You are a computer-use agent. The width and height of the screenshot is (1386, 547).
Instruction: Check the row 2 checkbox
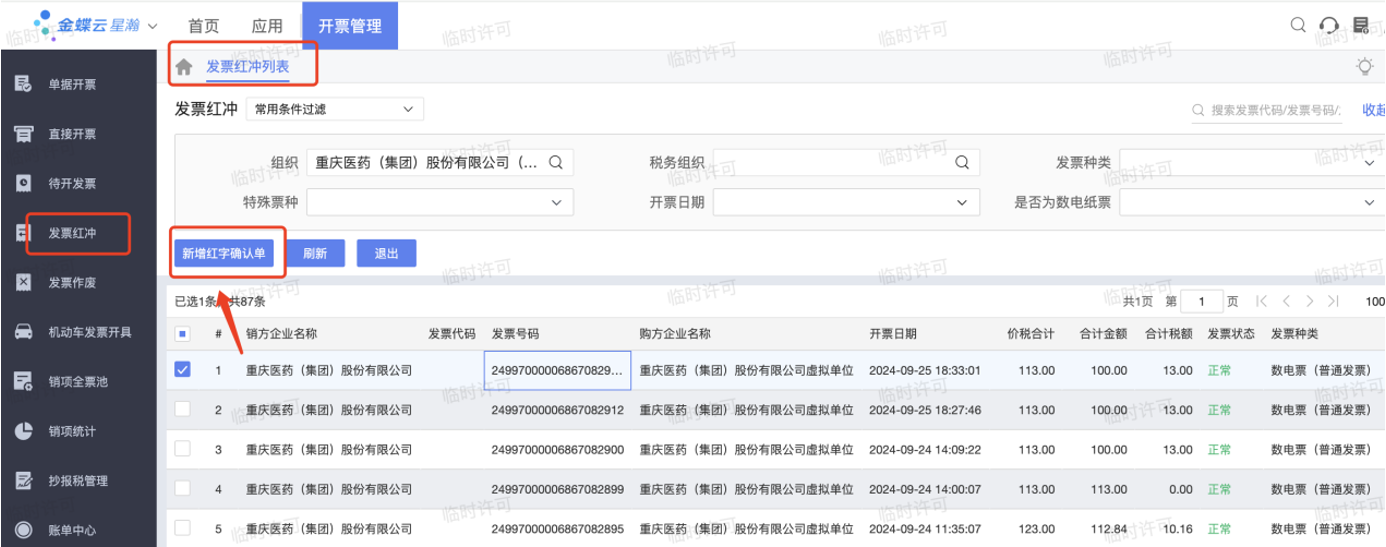coord(182,409)
